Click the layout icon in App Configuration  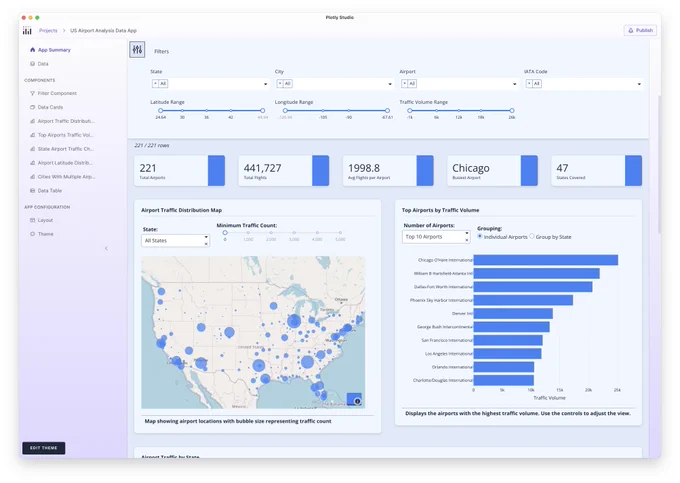pos(33,220)
